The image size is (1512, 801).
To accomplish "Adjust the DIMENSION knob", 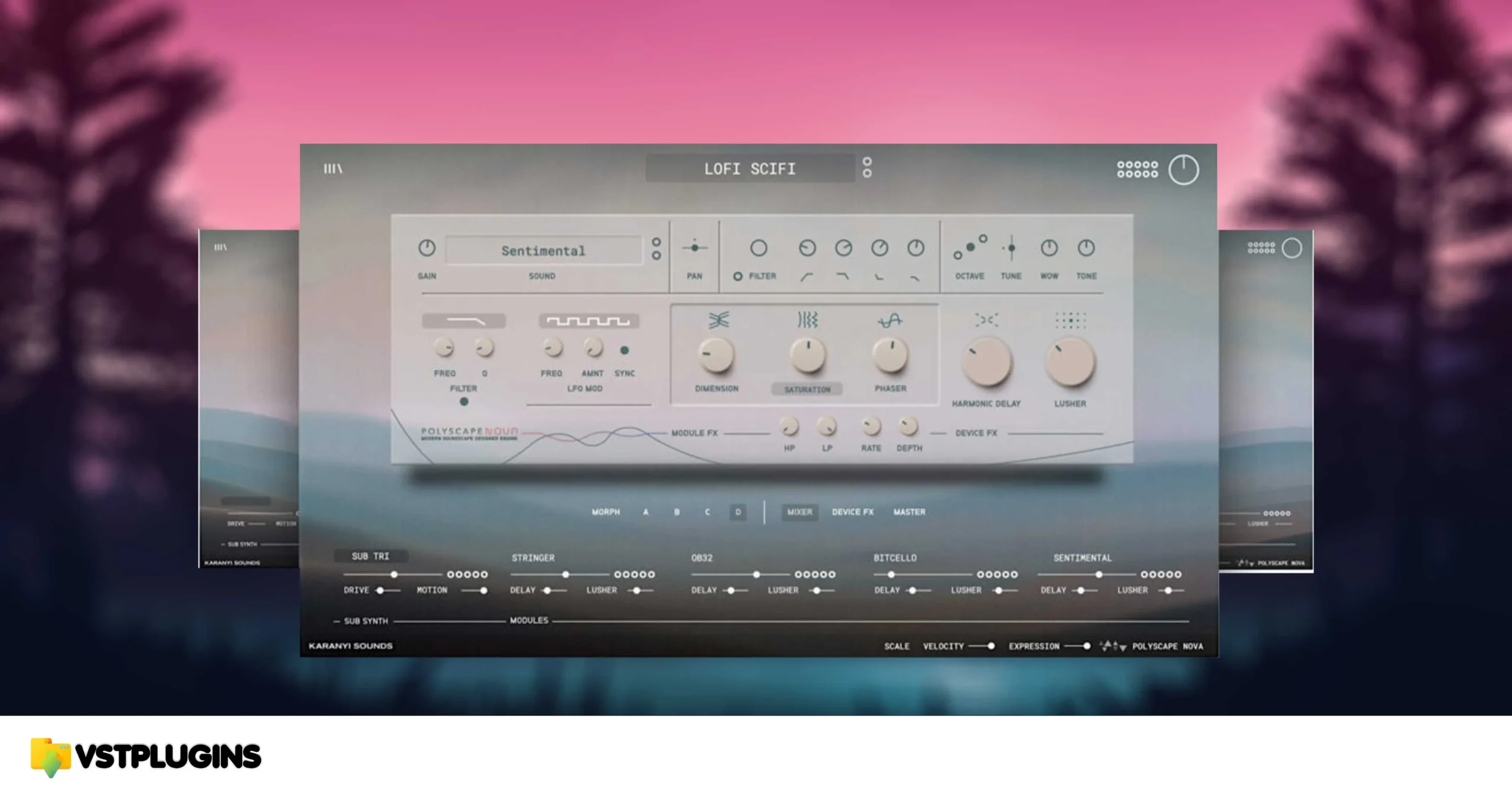I will (x=716, y=355).
